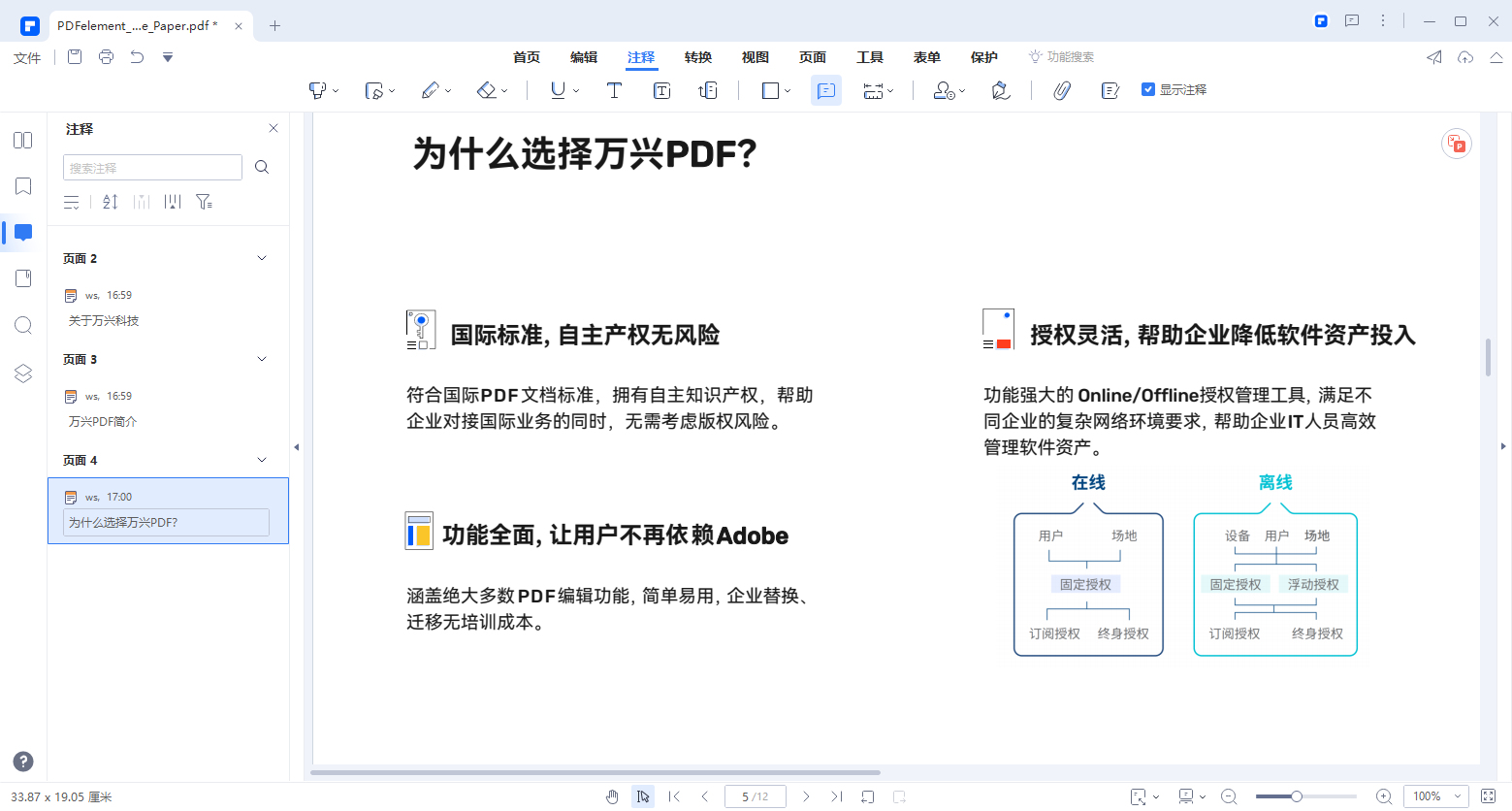This screenshot has height=811, width=1512.
Task: Open the pencil tool dropdown arrow
Action: [x=448, y=91]
